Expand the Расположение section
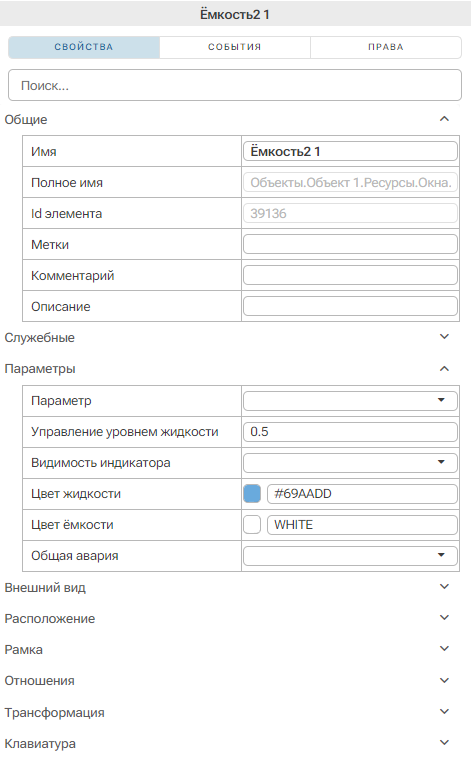The width and height of the screenshot is (471, 771). pyautogui.click(x=444, y=618)
